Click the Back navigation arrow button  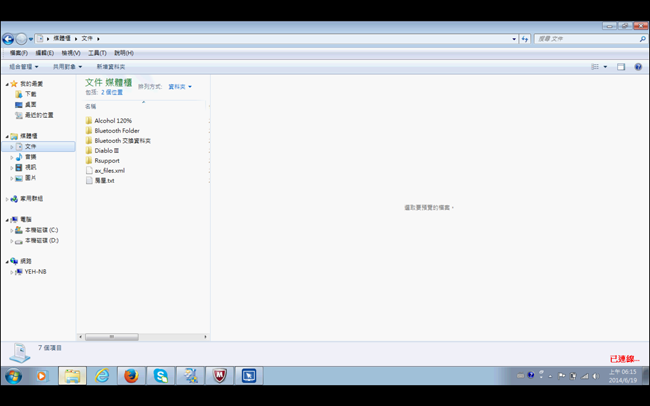[8, 39]
